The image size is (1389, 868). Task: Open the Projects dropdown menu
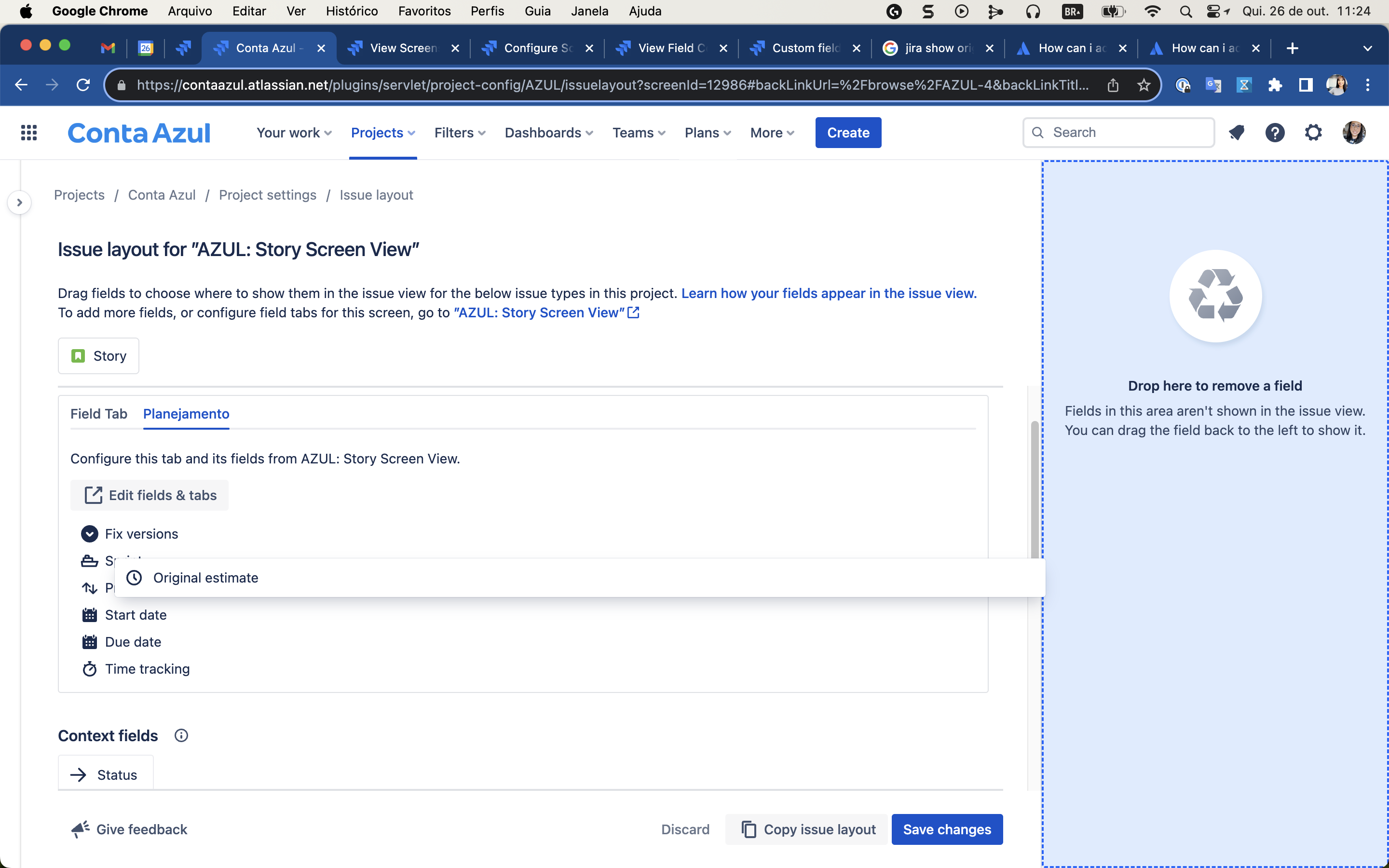tap(383, 133)
